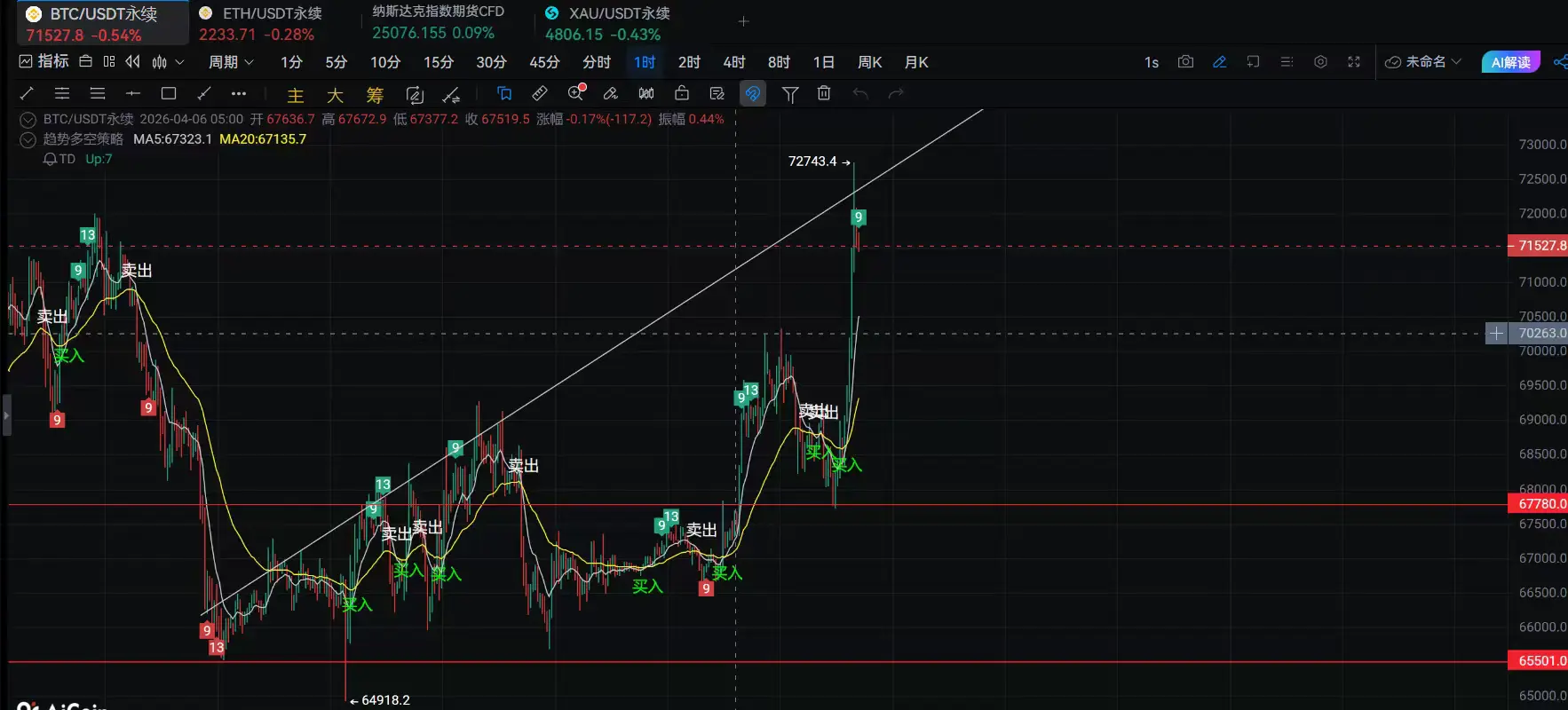This screenshot has width=1568, height=710.
Task: Switch to the 1分 timeframe
Action: coord(291,62)
